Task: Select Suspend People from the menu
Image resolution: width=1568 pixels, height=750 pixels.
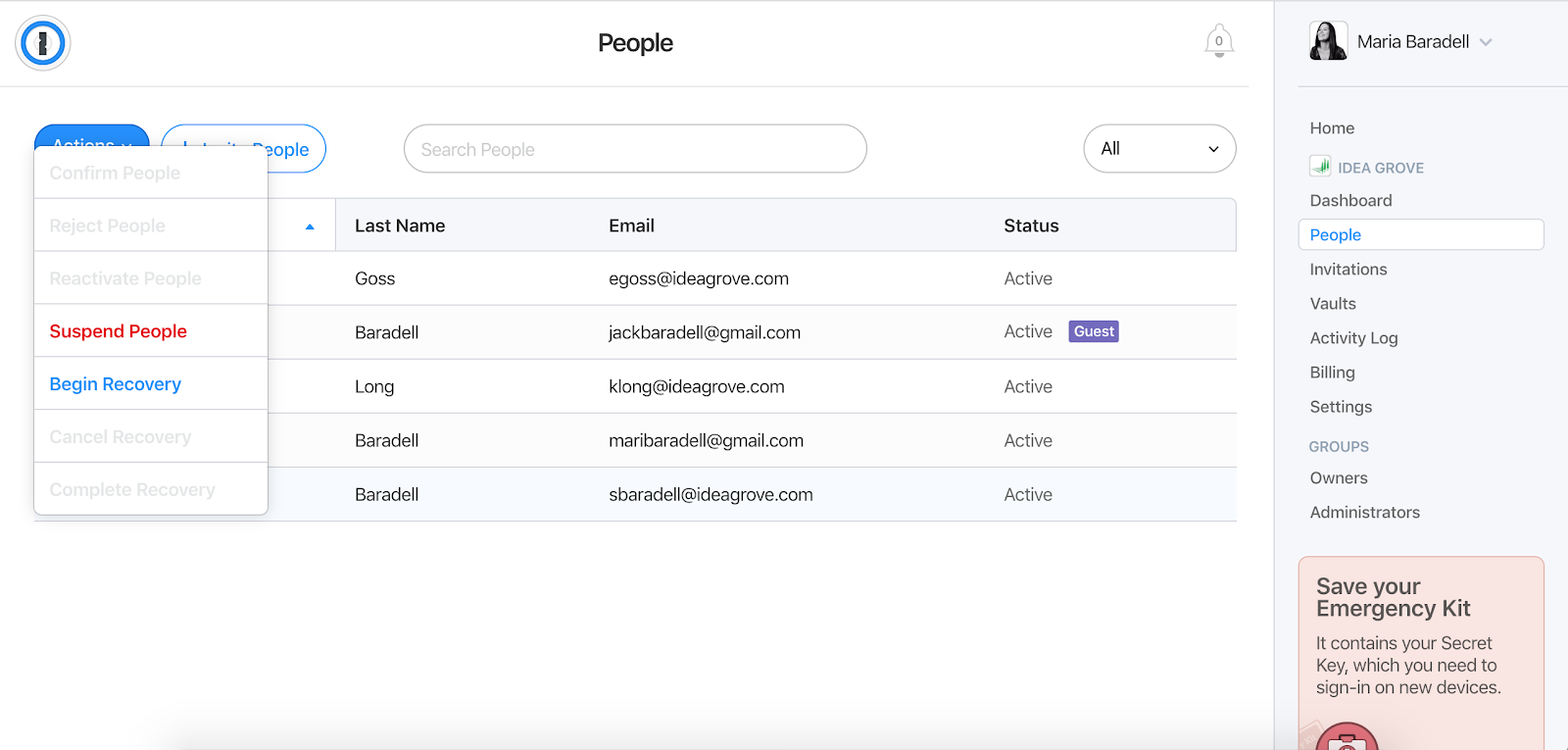Action: click(119, 331)
